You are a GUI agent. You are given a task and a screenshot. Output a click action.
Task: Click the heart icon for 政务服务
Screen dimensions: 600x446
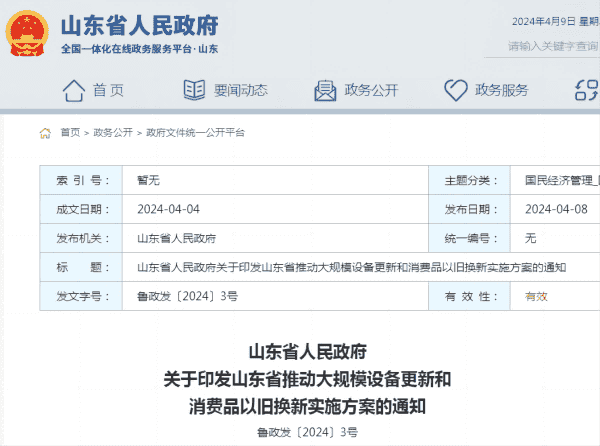point(456,90)
